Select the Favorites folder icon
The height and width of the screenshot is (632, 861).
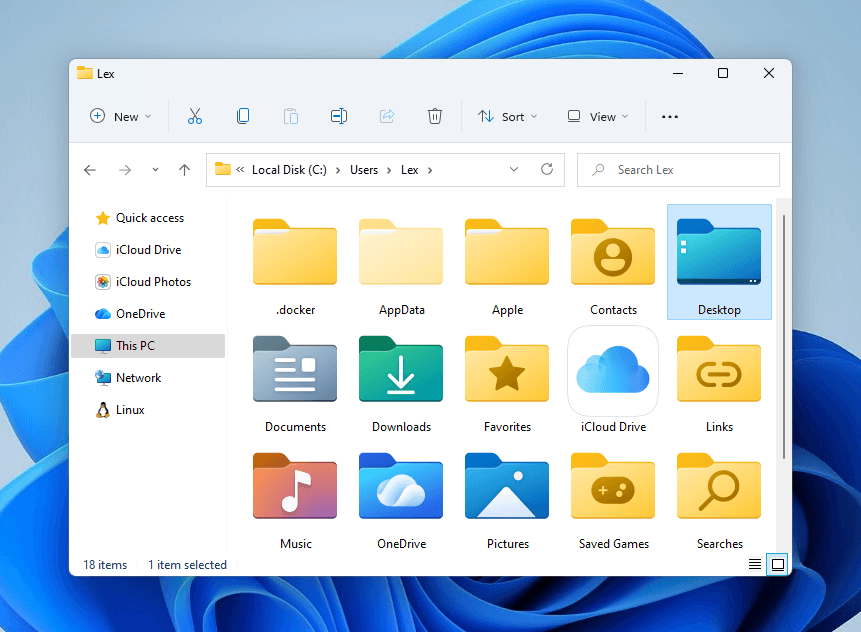click(507, 369)
